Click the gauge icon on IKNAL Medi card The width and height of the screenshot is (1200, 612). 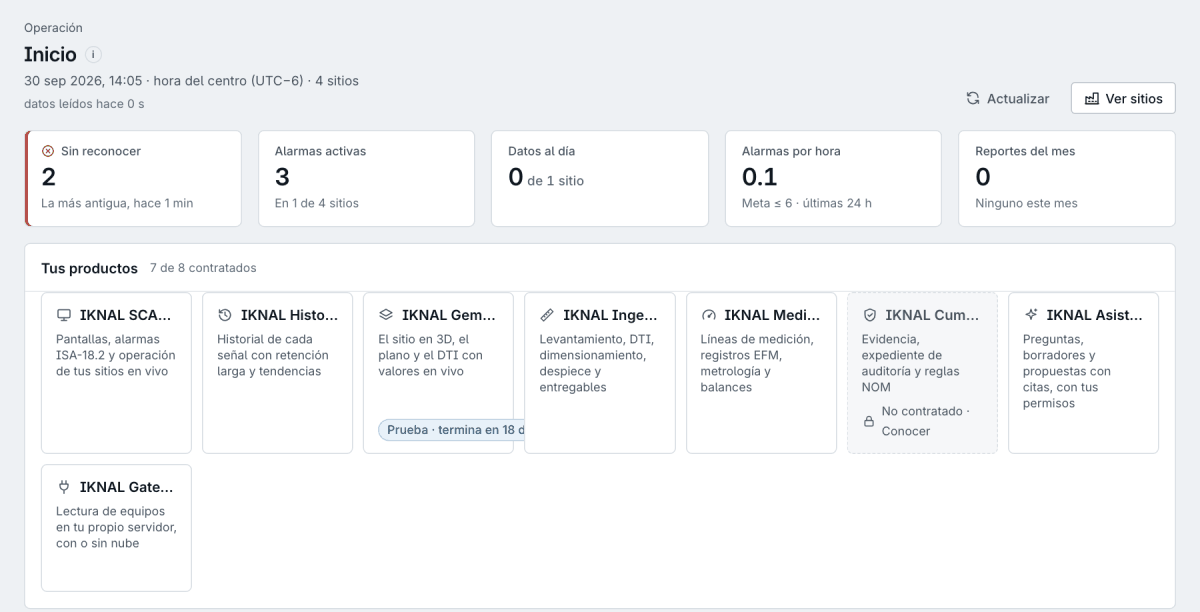708,315
